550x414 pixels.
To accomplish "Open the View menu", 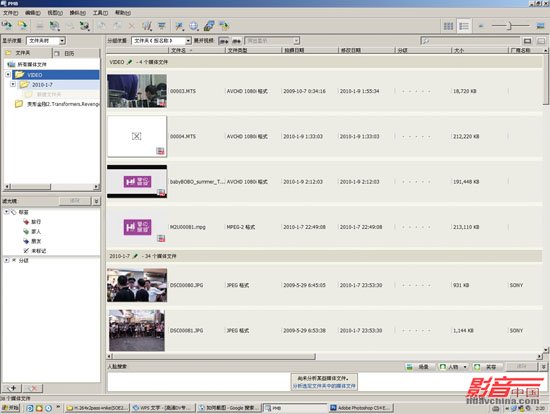I will click(x=55, y=13).
